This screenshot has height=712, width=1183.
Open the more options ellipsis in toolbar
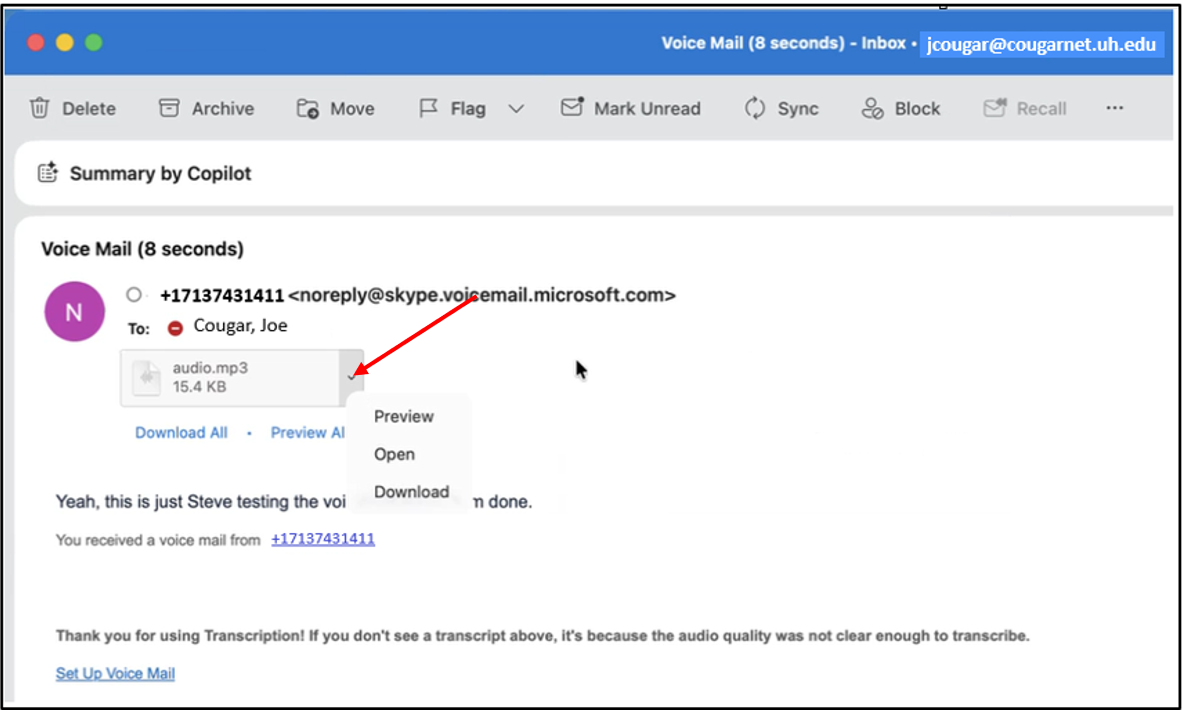(x=1114, y=109)
